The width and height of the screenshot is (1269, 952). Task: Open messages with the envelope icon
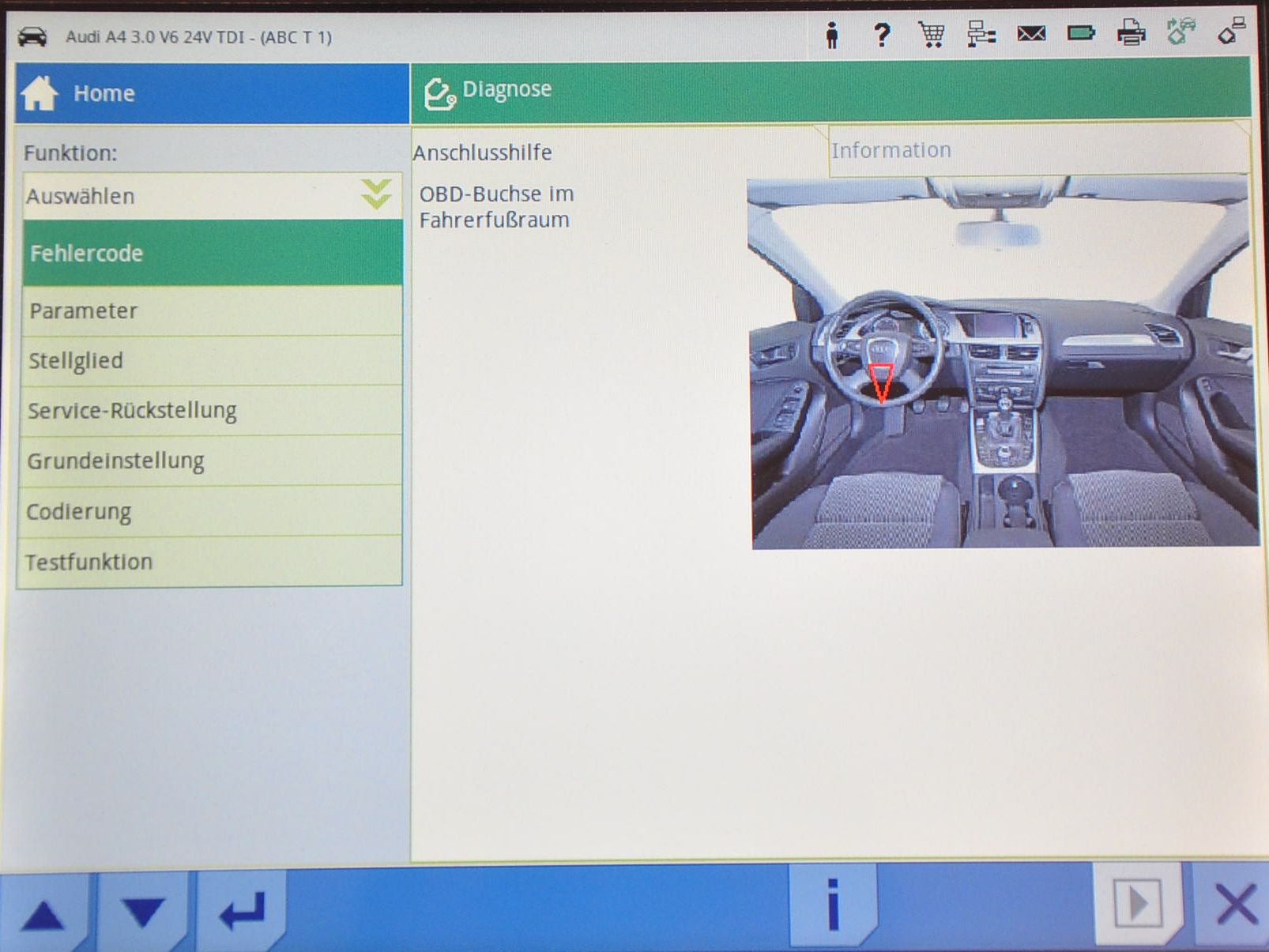pos(1031,34)
